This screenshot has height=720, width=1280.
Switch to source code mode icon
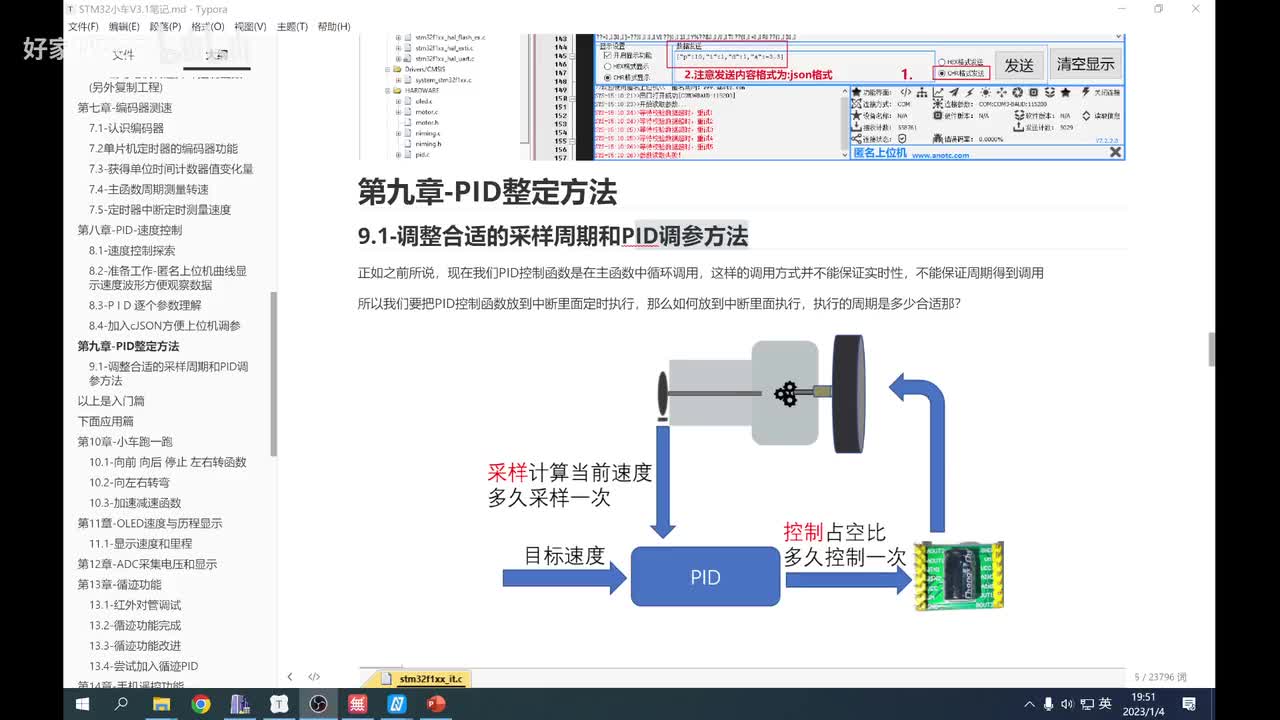pyautogui.click(x=314, y=677)
